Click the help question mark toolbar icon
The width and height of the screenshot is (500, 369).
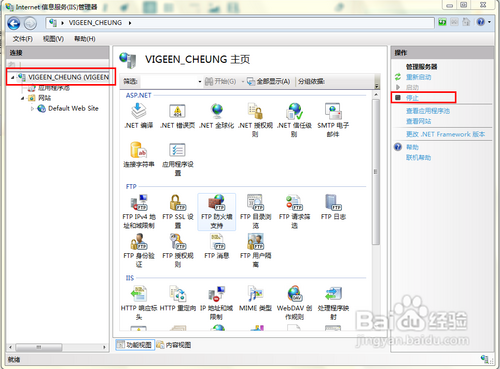pyautogui.click(x=480, y=22)
